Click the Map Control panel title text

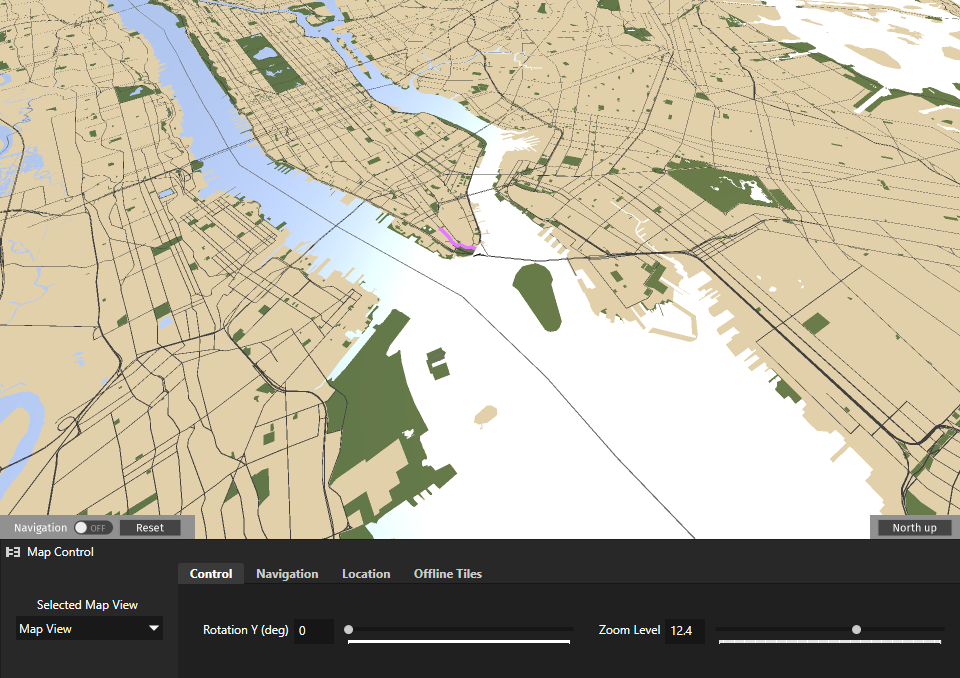[x=62, y=552]
